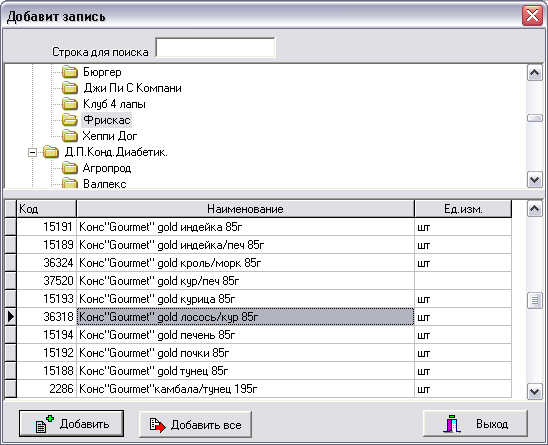Screen dimensions: 548x445
Task: Focus the Строка для поиска input field
Action: 215,48
